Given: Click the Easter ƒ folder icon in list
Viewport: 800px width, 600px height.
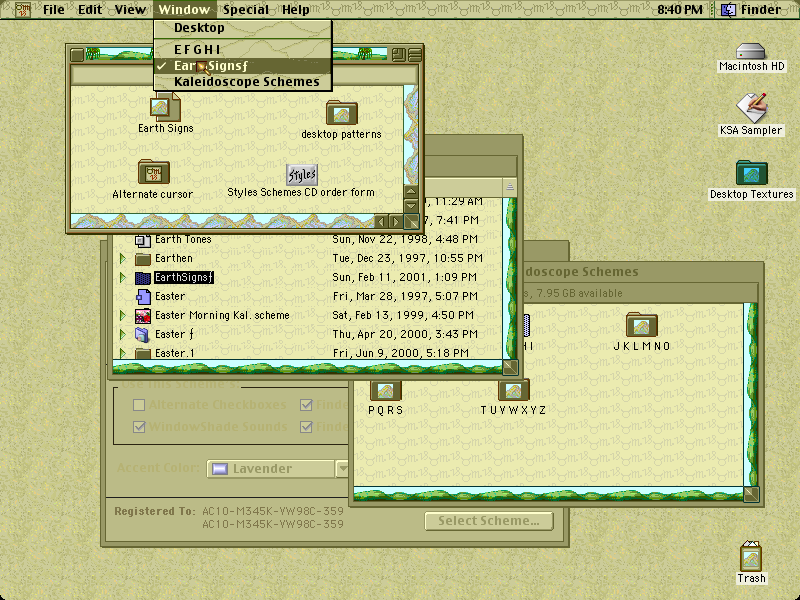Looking at the screenshot, I should (142, 335).
